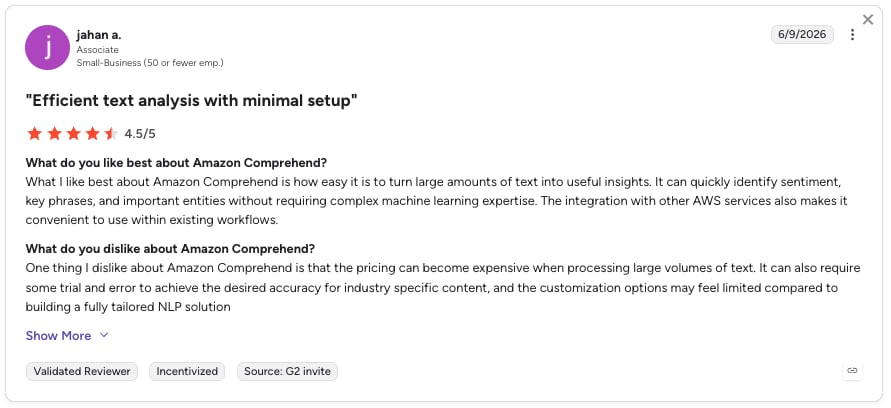This screenshot has height=408, width=891.
Task: Close the review popup with the X
Action: 868,20
